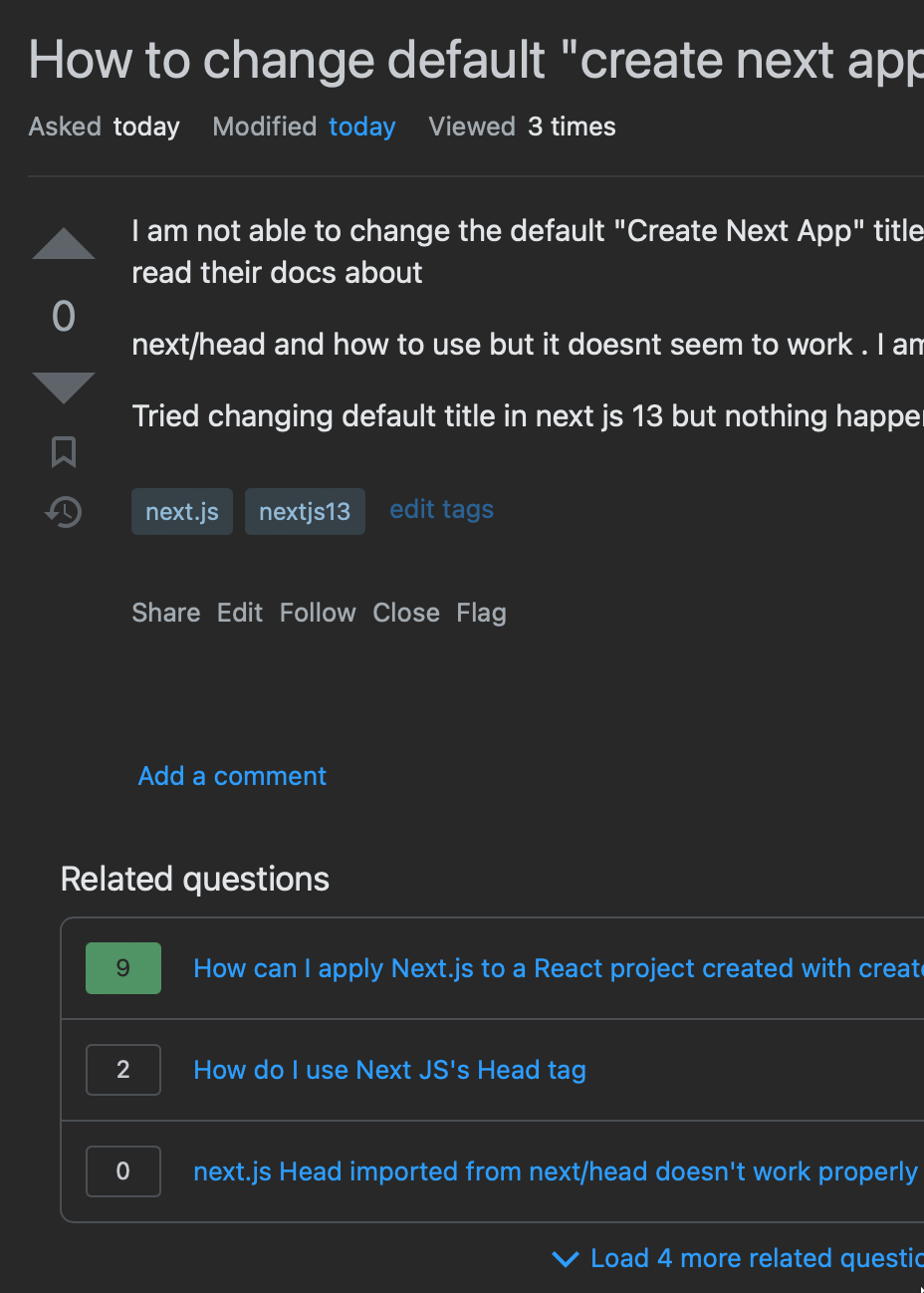This screenshot has width=924, height=1293.
Task: Follow this question
Action: pos(317,613)
